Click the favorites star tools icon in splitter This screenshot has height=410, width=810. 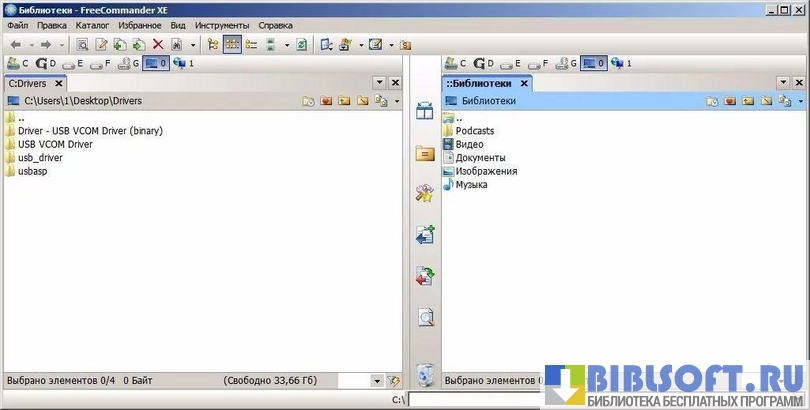(x=425, y=194)
